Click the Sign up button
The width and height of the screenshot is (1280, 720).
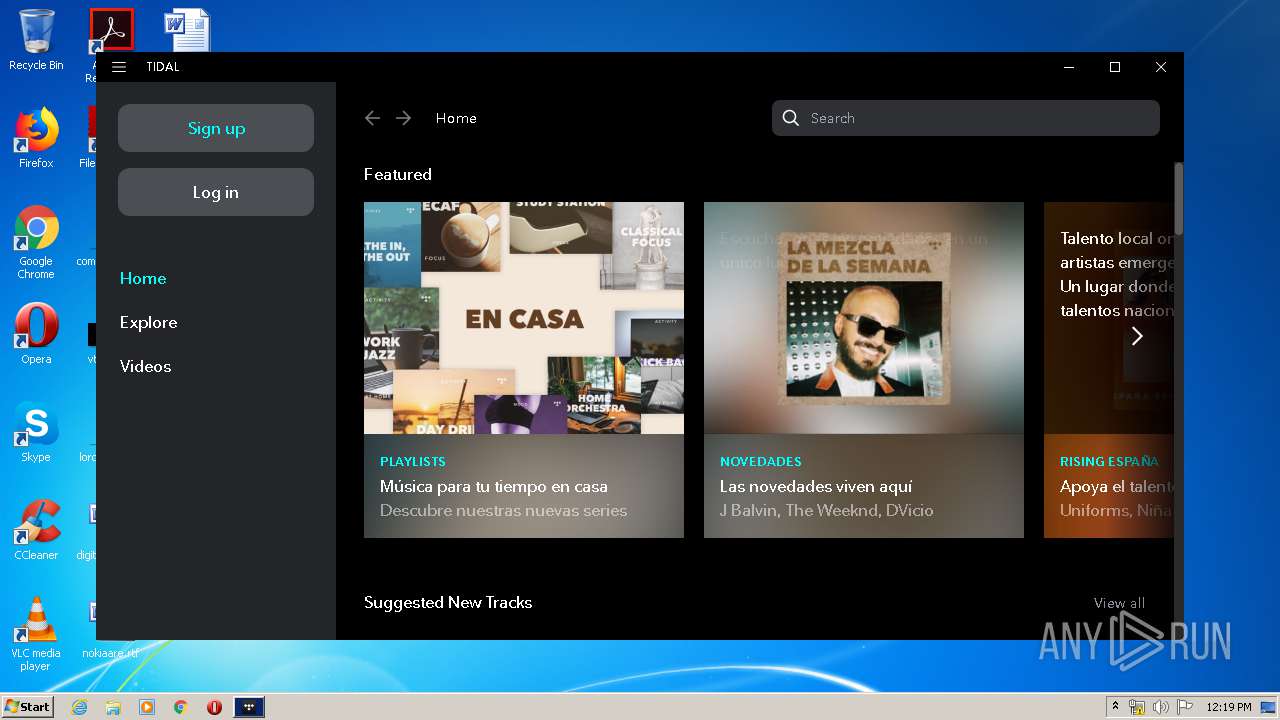(216, 128)
